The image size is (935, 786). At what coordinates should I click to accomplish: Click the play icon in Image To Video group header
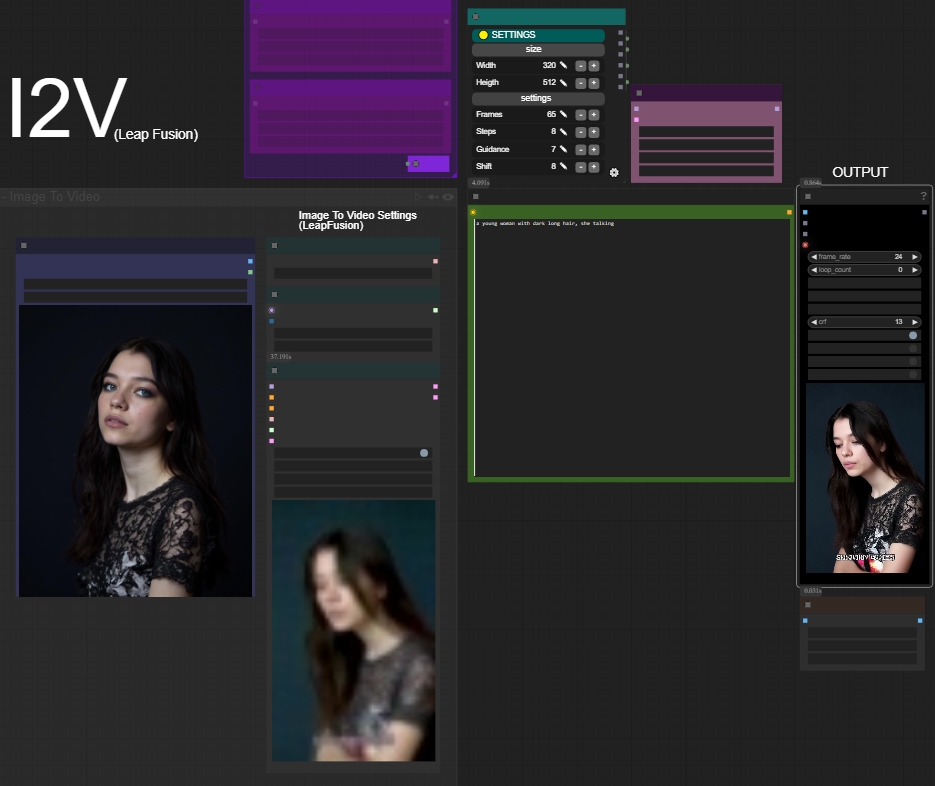click(418, 197)
